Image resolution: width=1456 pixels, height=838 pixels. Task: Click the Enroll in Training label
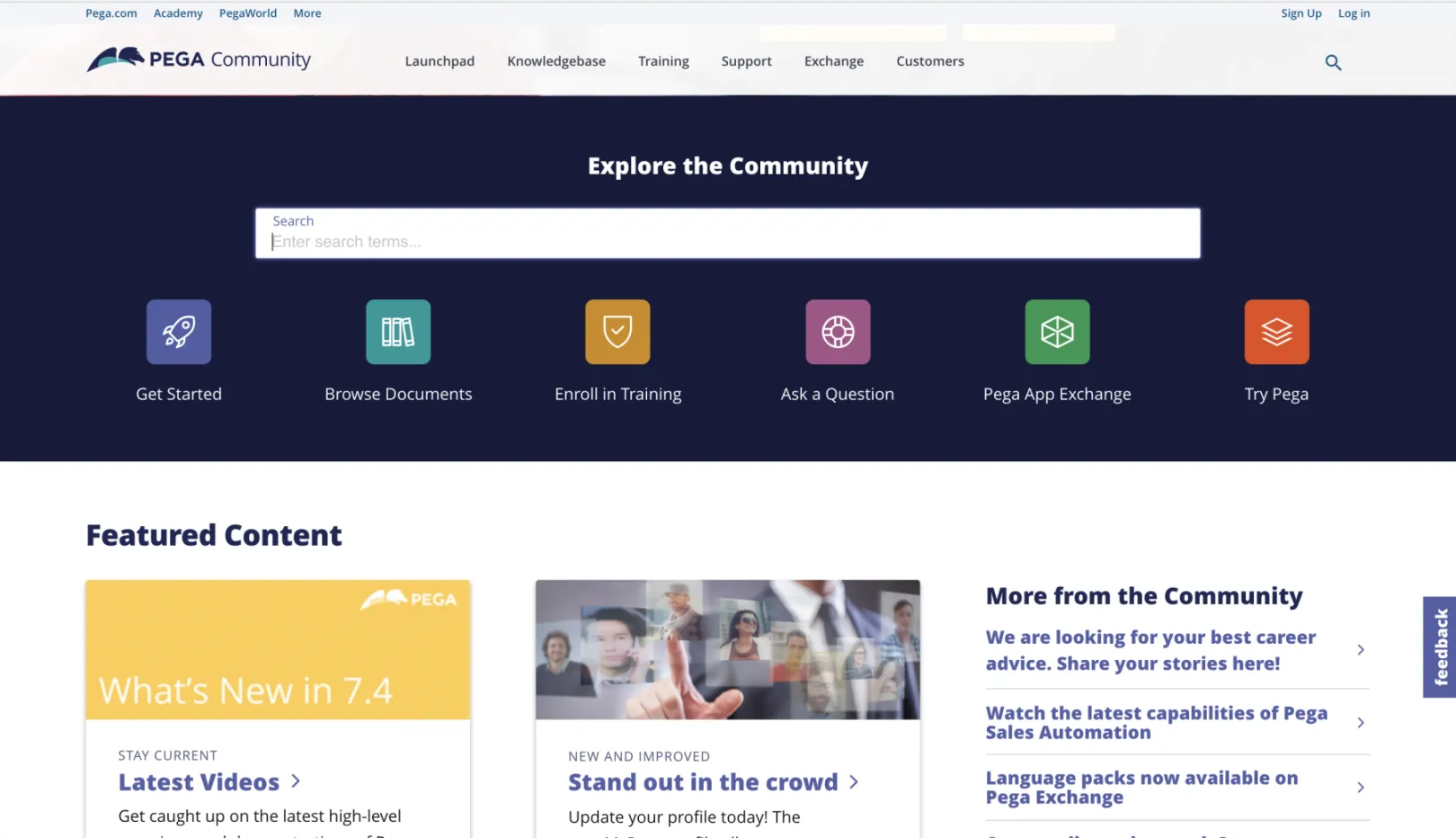point(617,395)
